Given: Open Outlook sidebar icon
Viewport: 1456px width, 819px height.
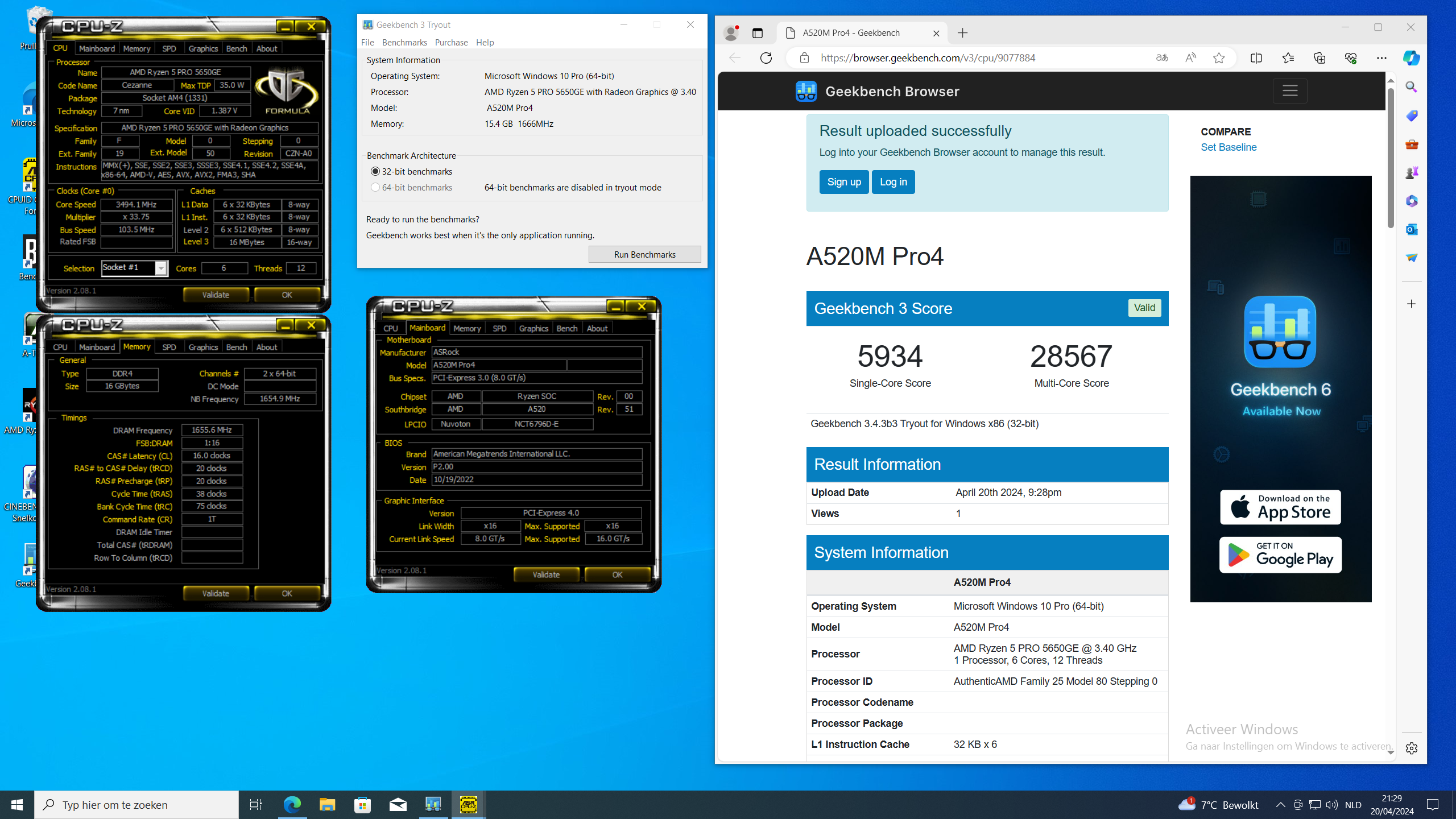Looking at the screenshot, I should tap(1412, 229).
